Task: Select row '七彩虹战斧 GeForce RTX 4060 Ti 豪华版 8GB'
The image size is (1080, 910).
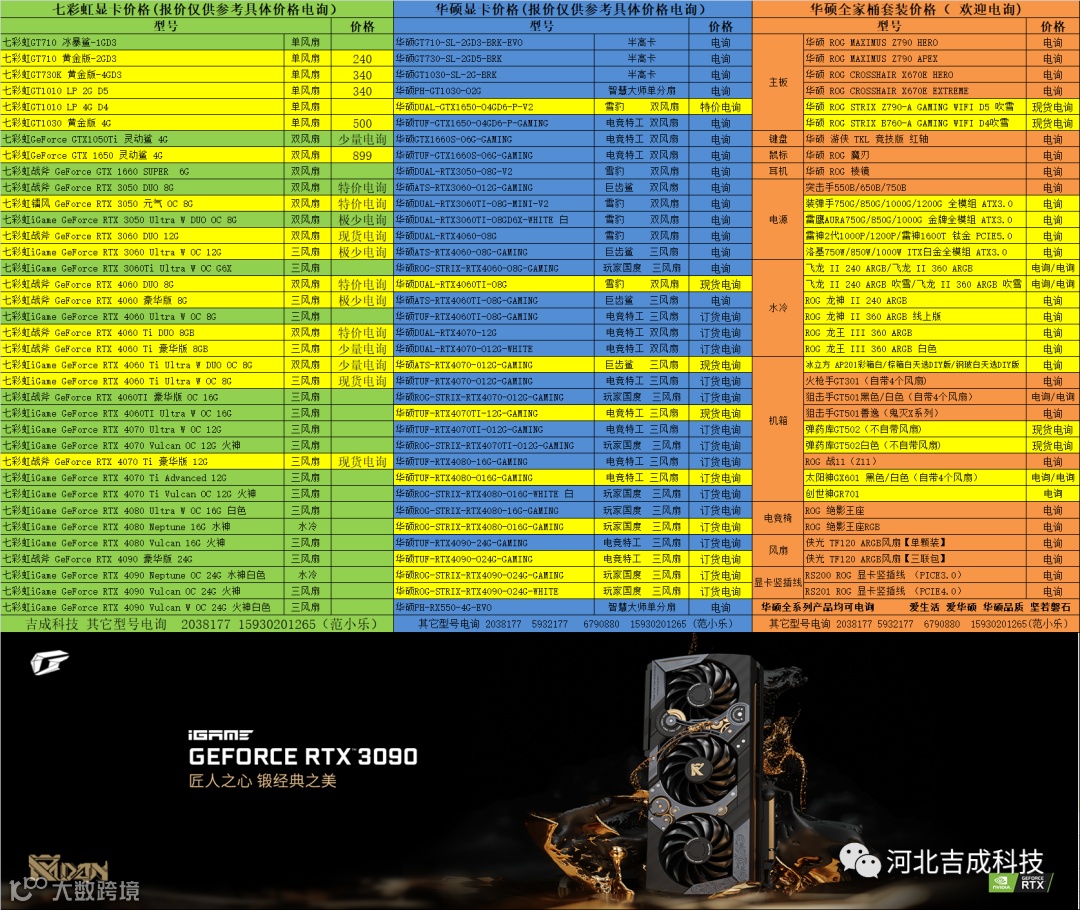Action: (197, 349)
